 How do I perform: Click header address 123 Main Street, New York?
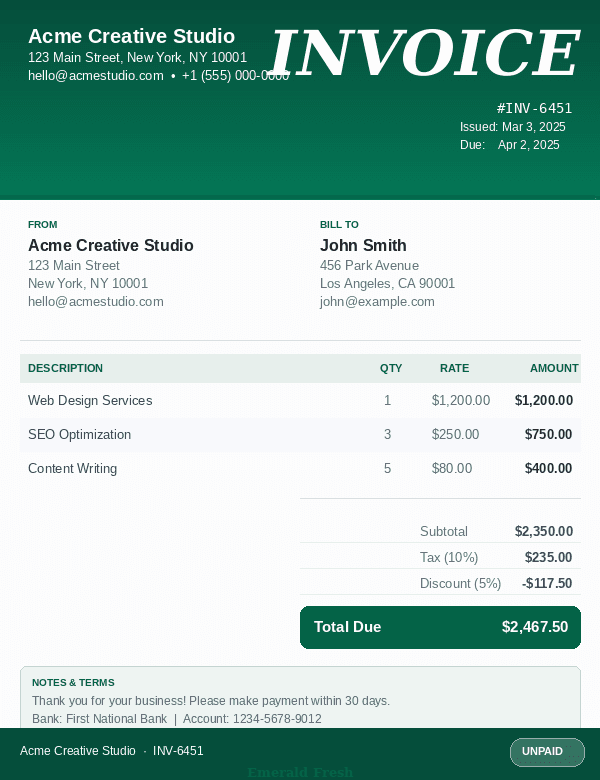tap(137, 57)
